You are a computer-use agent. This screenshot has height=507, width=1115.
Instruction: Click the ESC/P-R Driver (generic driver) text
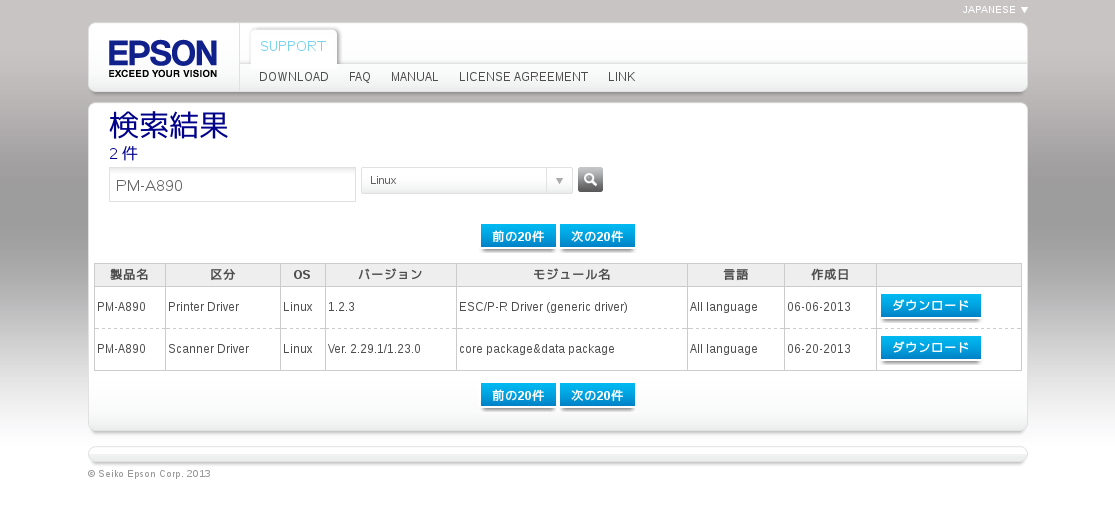pos(543,307)
